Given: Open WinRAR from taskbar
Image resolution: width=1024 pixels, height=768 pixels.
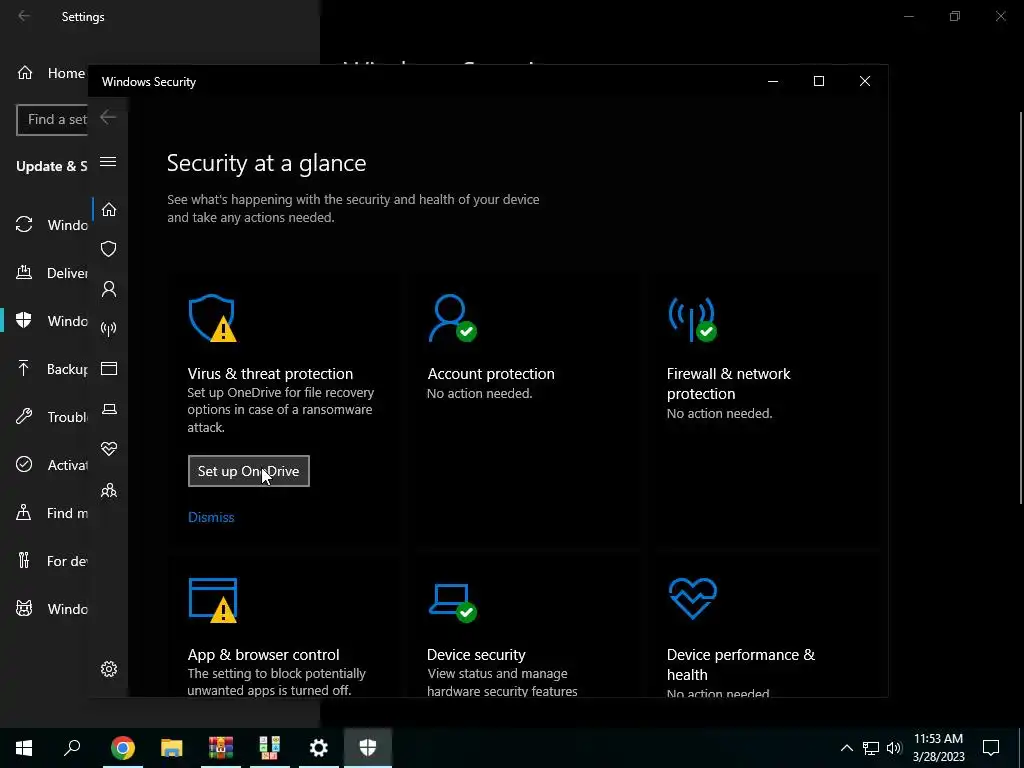Looking at the screenshot, I should [x=221, y=747].
